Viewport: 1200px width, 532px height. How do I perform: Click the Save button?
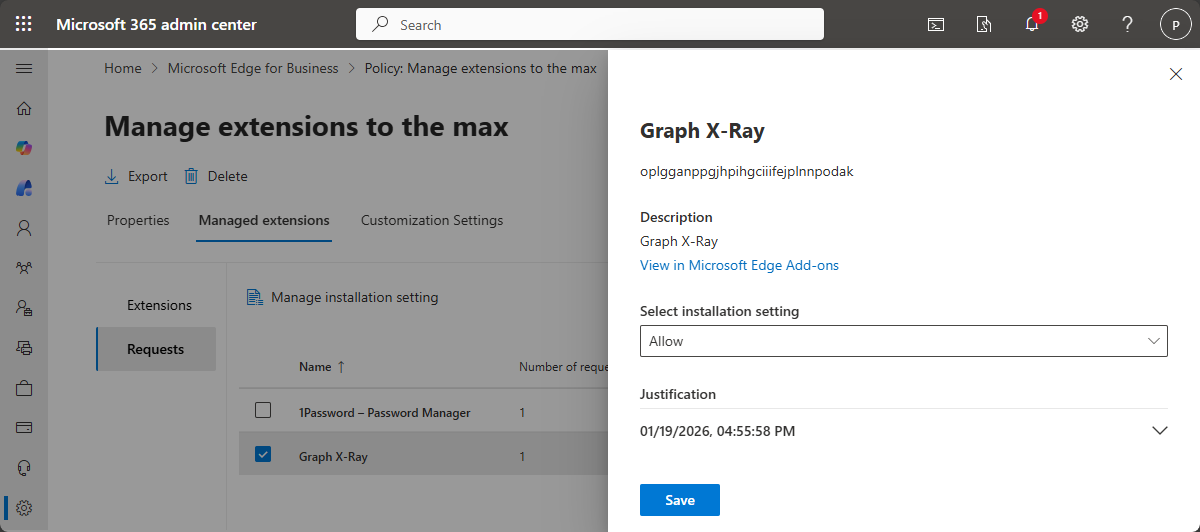pyautogui.click(x=679, y=500)
